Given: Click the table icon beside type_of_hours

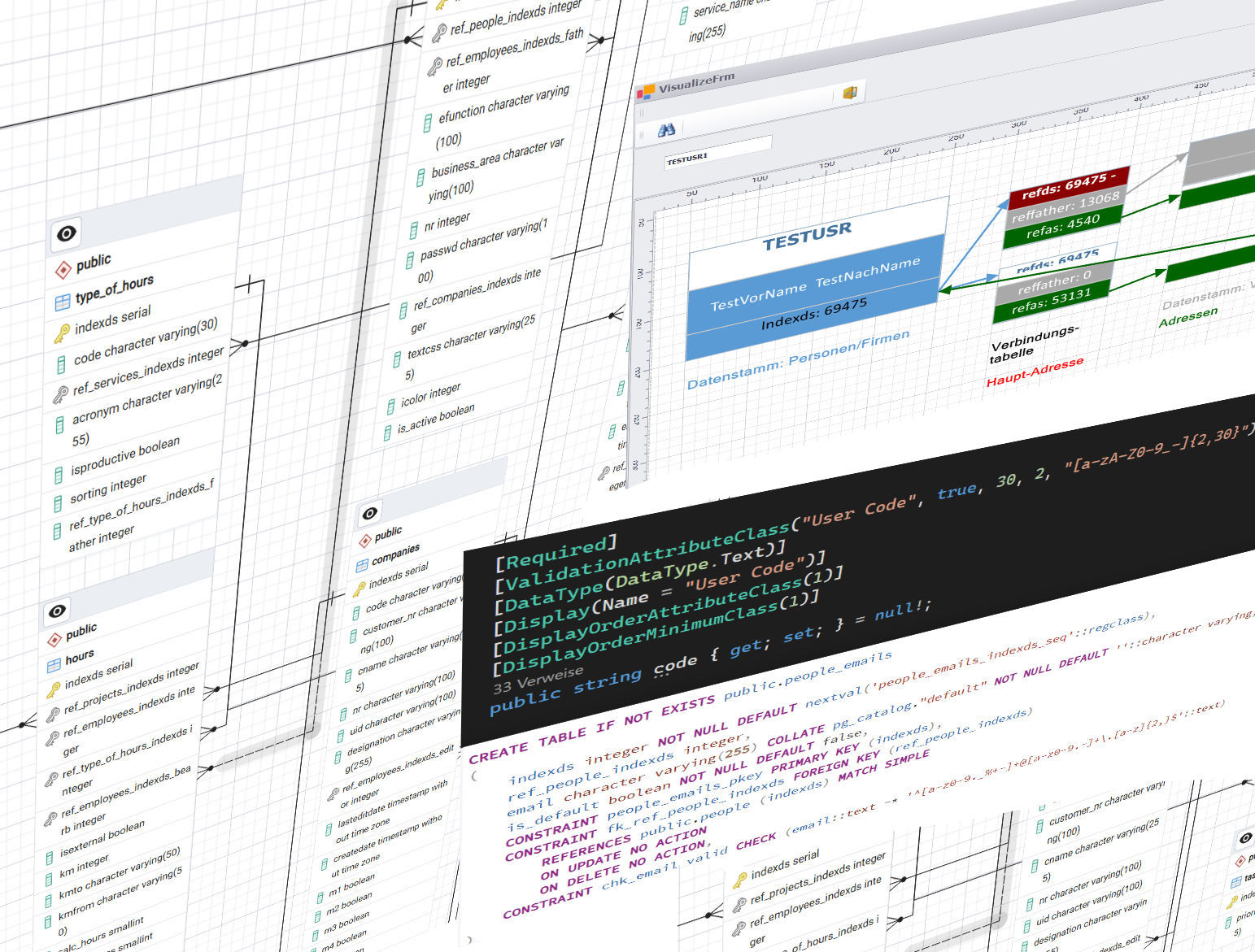Looking at the screenshot, I should [63, 302].
